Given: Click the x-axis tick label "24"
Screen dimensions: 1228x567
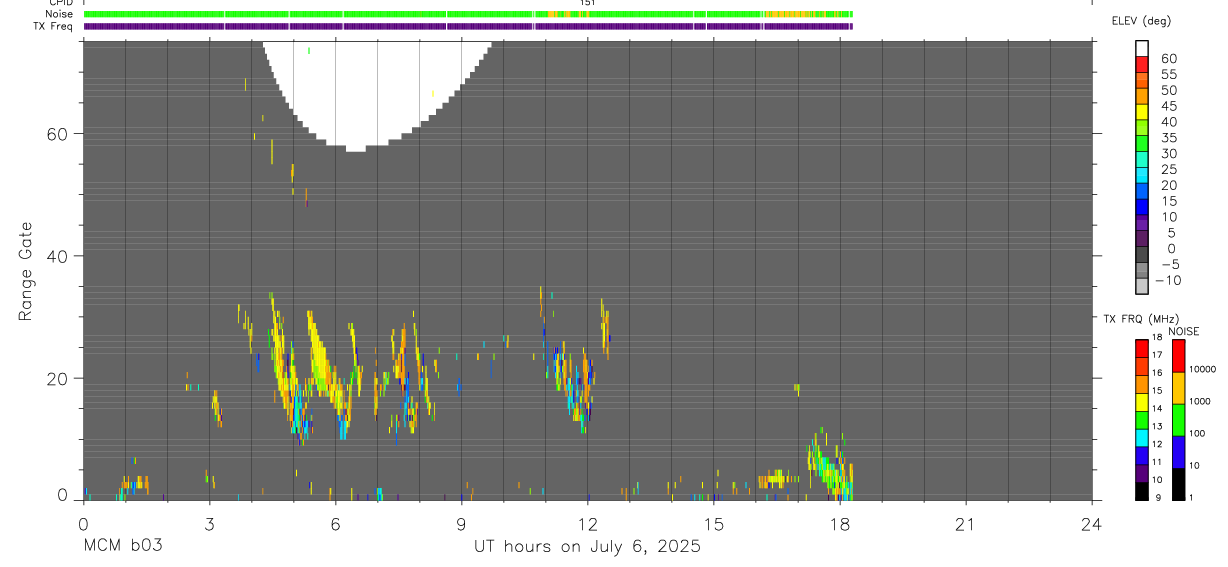Looking at the screenshot, I should (x=1092, y=524).
